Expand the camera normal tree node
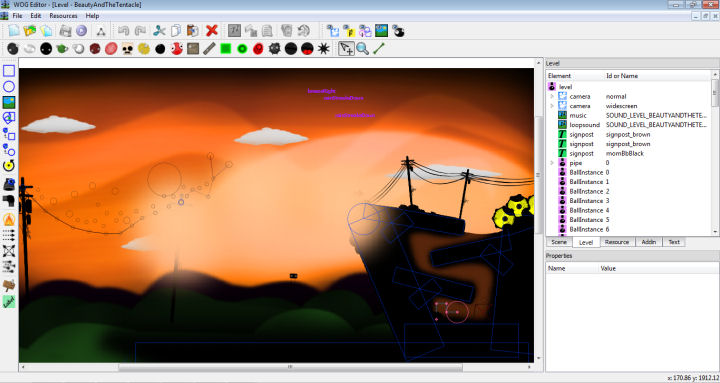This screenshot has height=383, width=720. pyautogui.click(x=552, y=96)
